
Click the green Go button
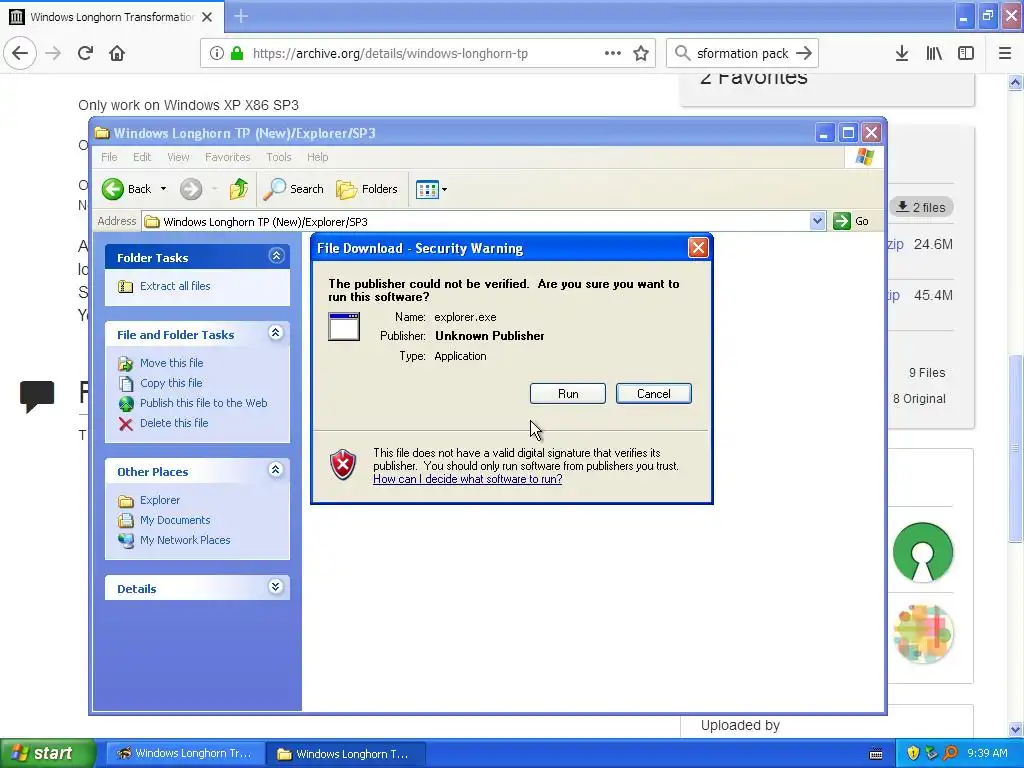click(x=851, y=221)
